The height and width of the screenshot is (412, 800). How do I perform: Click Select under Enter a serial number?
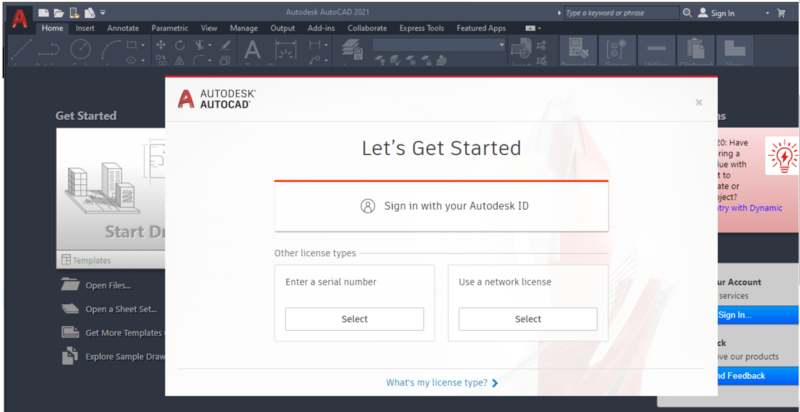pyautogui.click(x=355, y=319)
